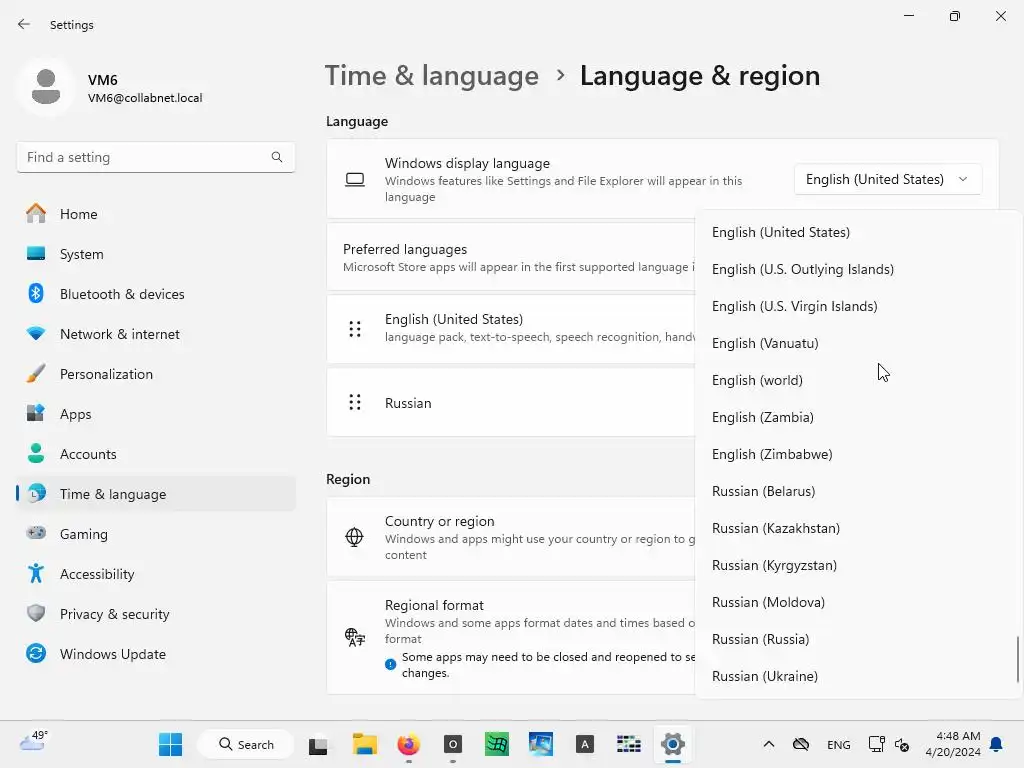This screenshot has width=1024, height=768.
Task: Select Russian (Kazakhstan) option
Action: (858, 528)
